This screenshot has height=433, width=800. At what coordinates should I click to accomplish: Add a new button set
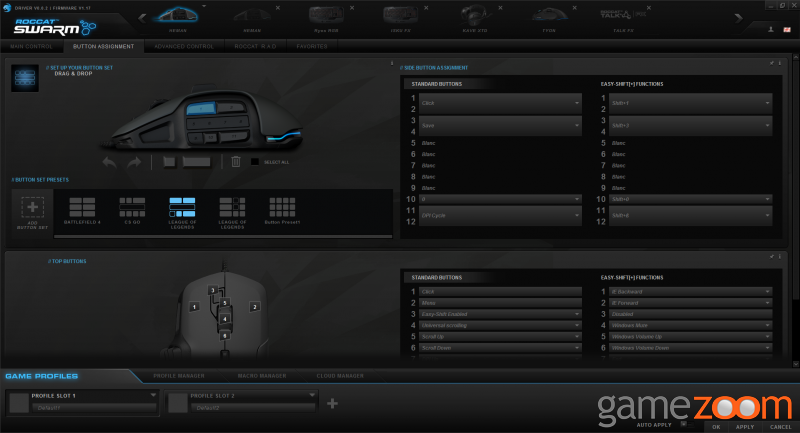click(x=32, y=212)
